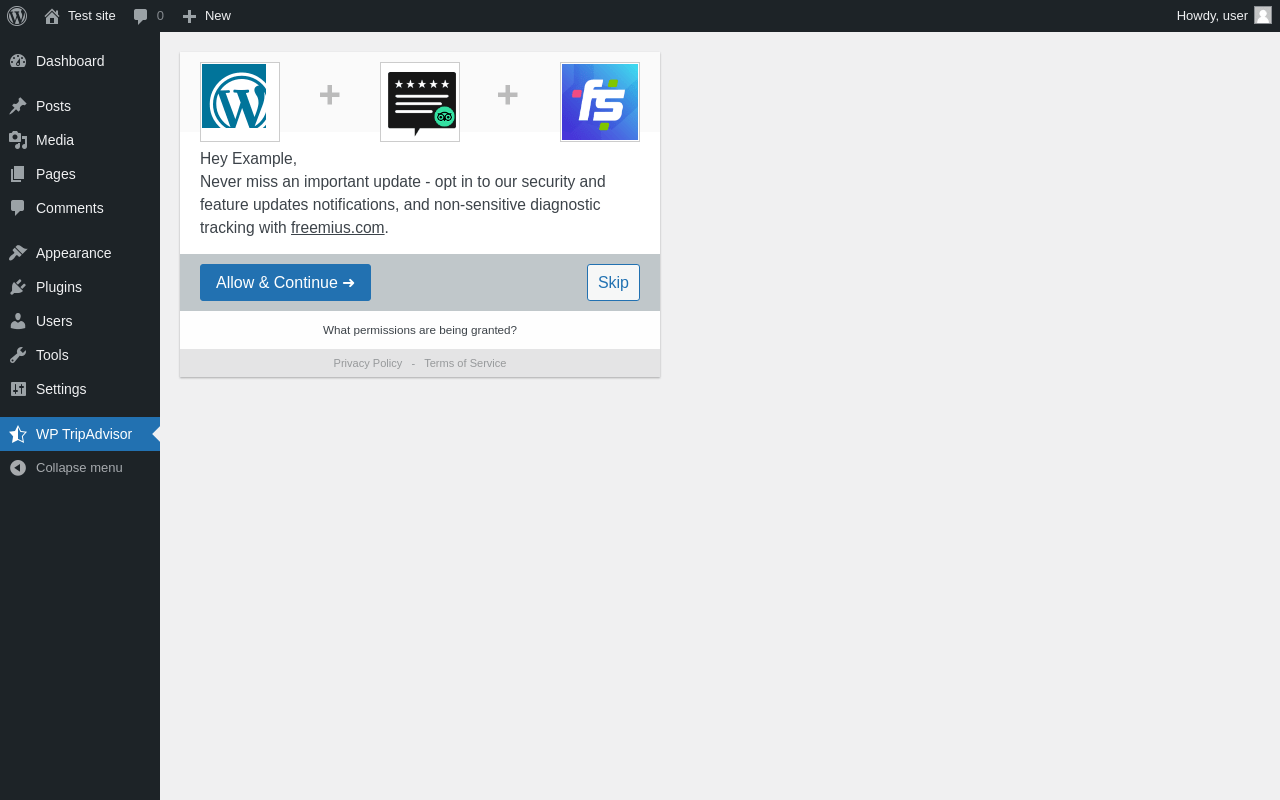
Task: Click the Freemius logo image
Action: (600, 102)
